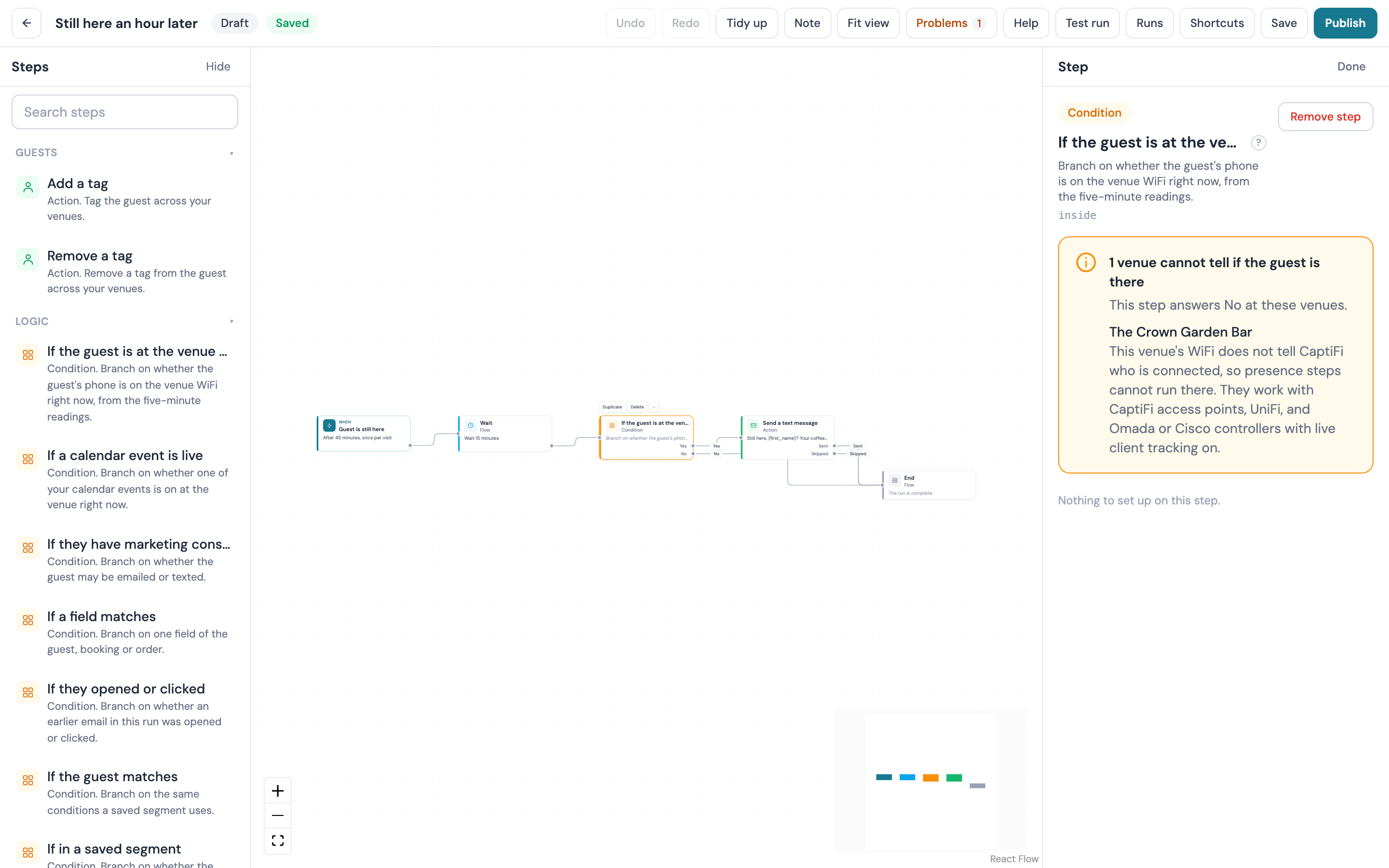Focus the Search steps field

coord(124,112)
